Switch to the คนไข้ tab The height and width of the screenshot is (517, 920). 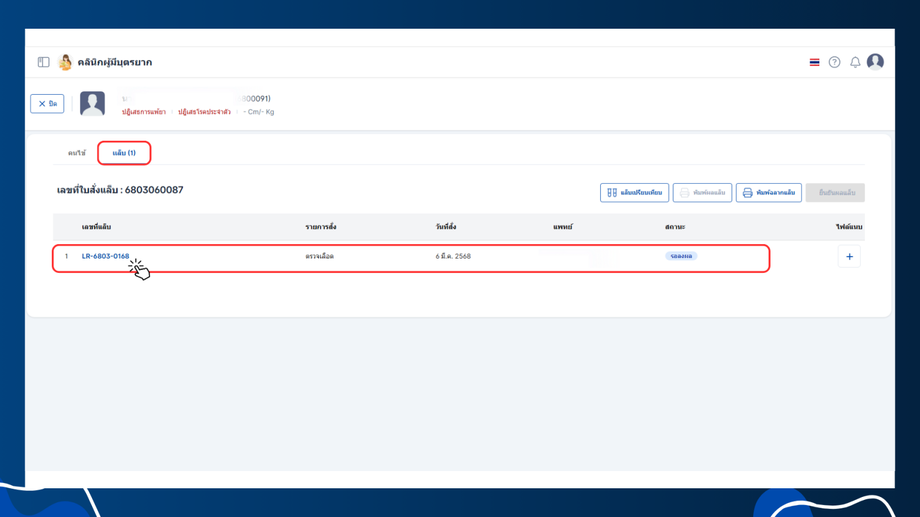pyautogui.click(x=76, y=153)
